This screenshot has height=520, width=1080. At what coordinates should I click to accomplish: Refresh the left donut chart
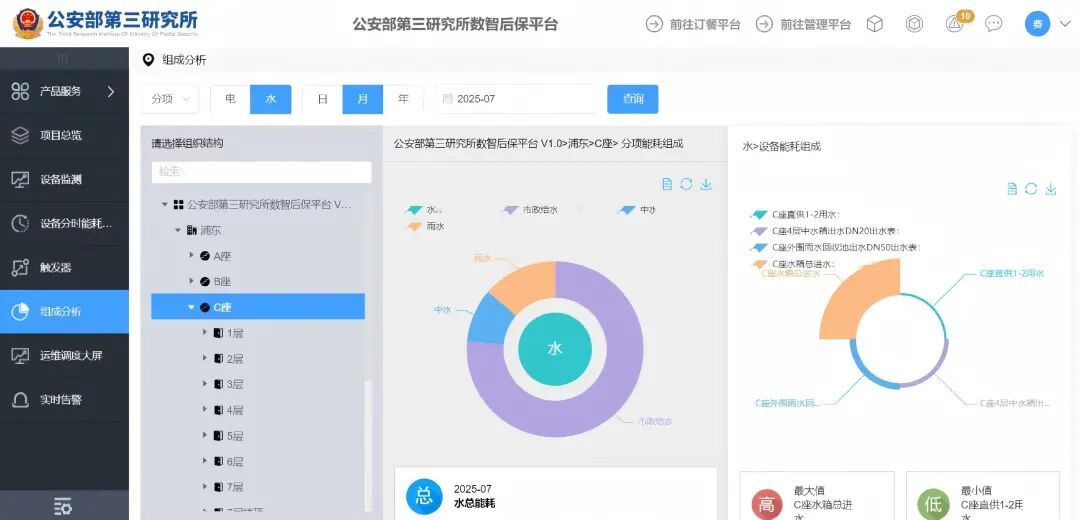[x=686, y=184]
